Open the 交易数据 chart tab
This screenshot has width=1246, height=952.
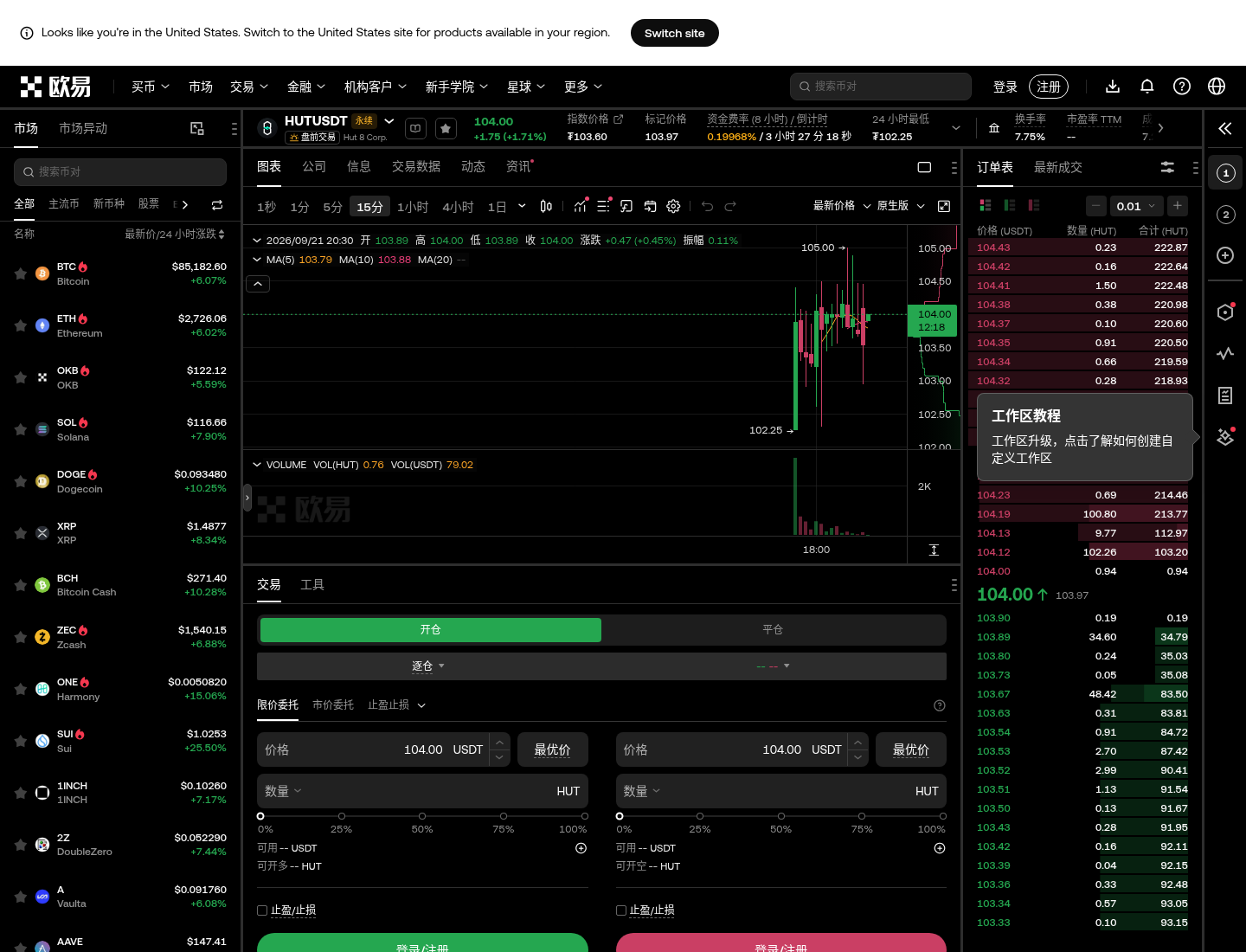(416, 167)
